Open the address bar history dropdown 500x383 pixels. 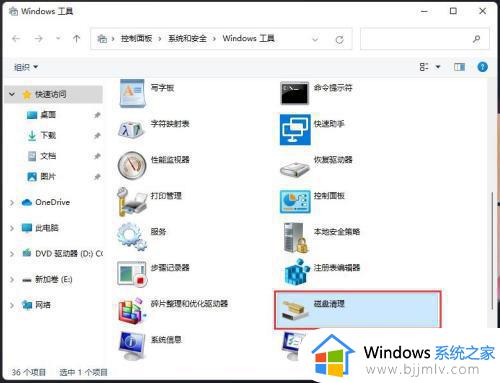pos(315,39)
